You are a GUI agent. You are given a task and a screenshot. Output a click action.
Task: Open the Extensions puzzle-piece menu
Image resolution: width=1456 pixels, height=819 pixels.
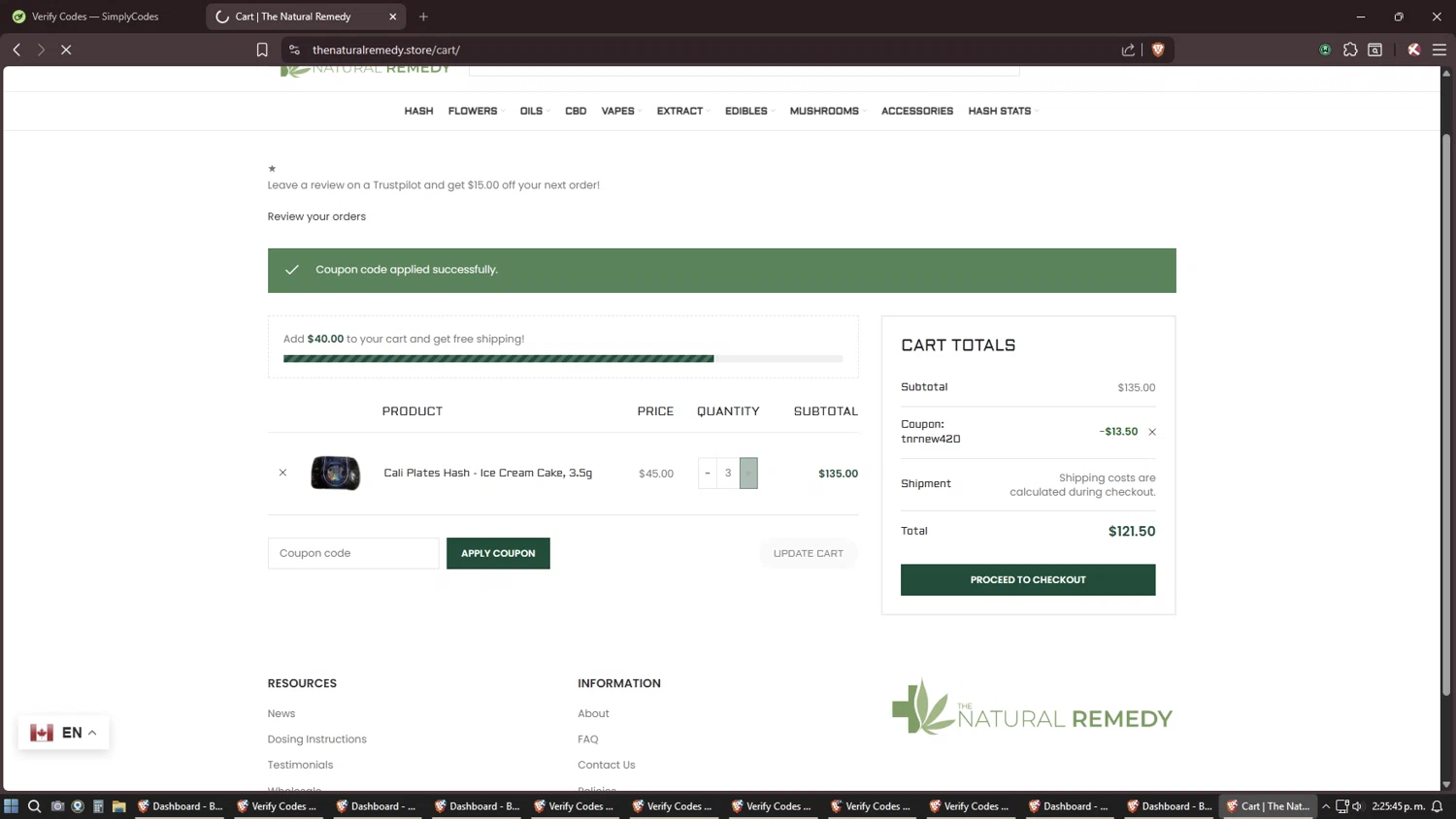point(1350,49)
